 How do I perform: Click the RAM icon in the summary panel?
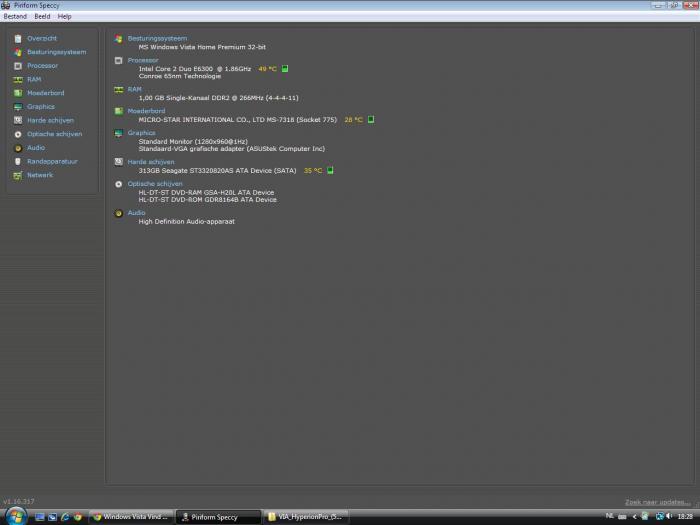[118, 90]
